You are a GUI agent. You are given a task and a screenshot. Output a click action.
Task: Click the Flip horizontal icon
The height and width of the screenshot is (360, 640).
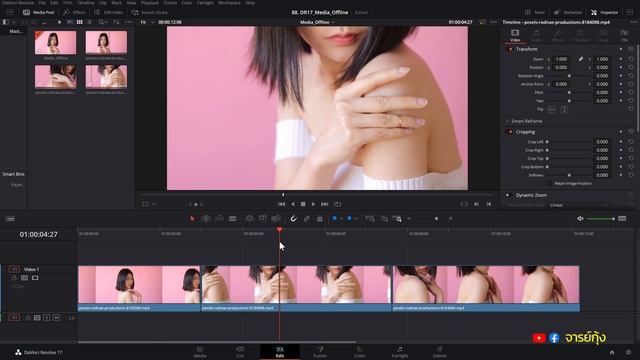[552, 109]
